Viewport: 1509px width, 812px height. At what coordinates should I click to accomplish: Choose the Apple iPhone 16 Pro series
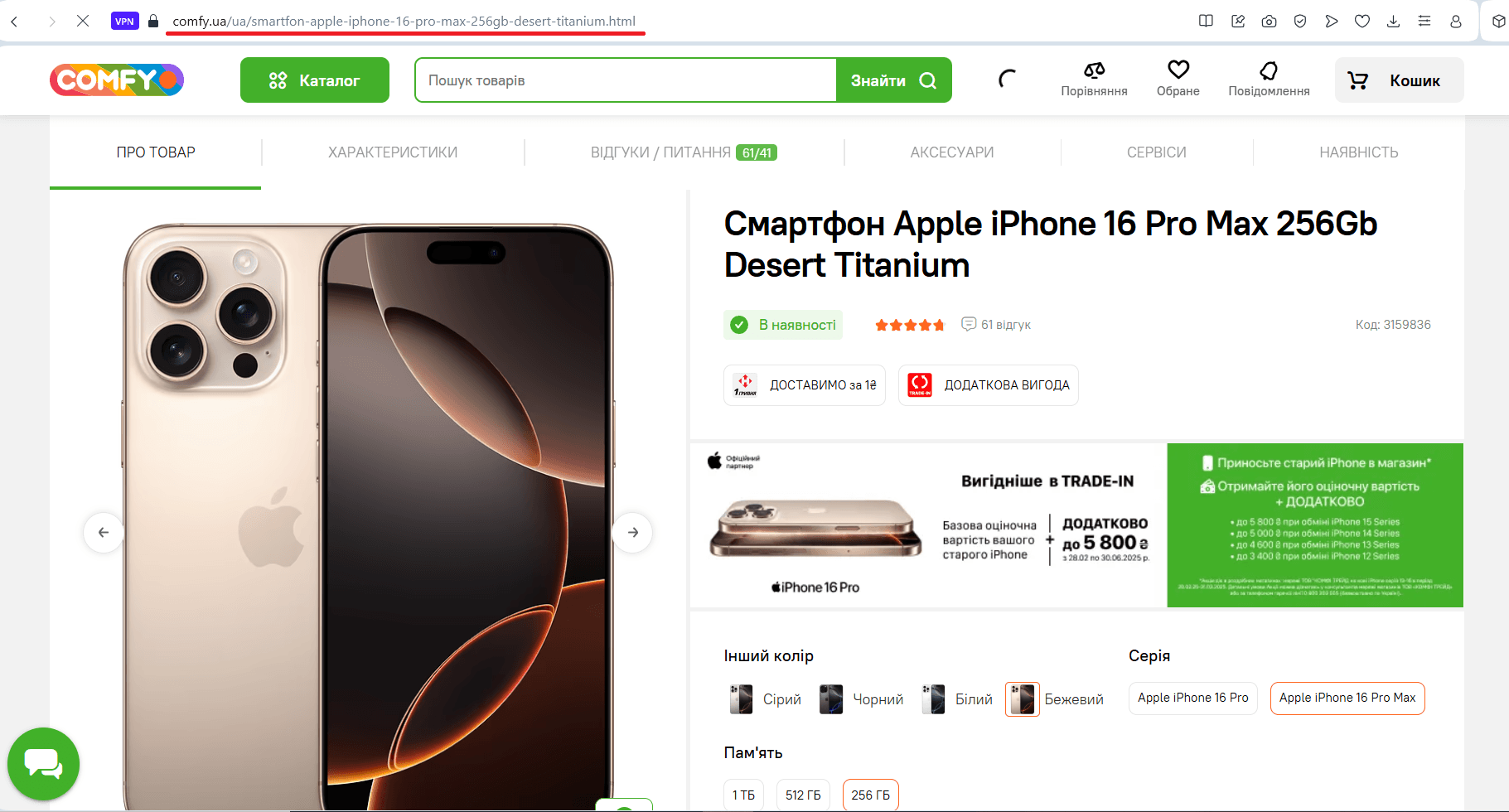1192,698
